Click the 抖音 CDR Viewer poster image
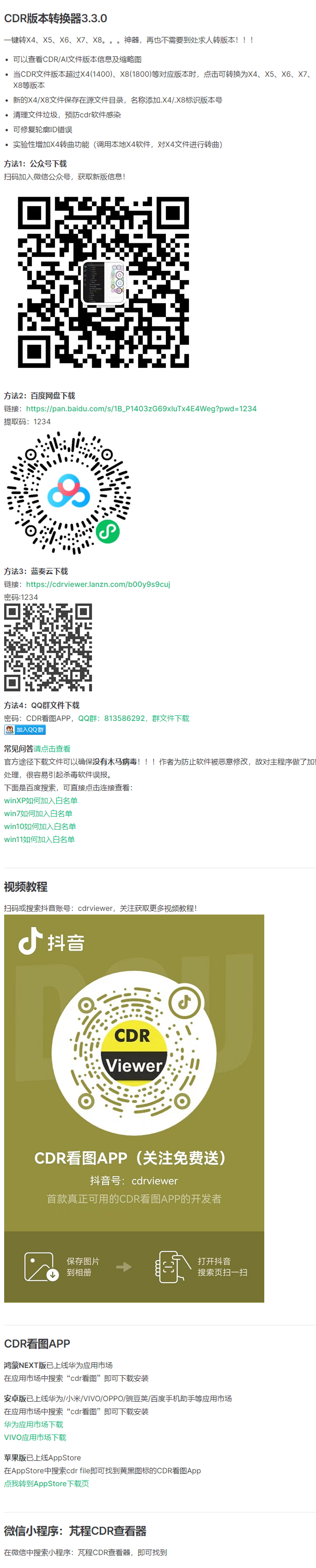This screenshot has height=1568, width=316. (134, 1108)
